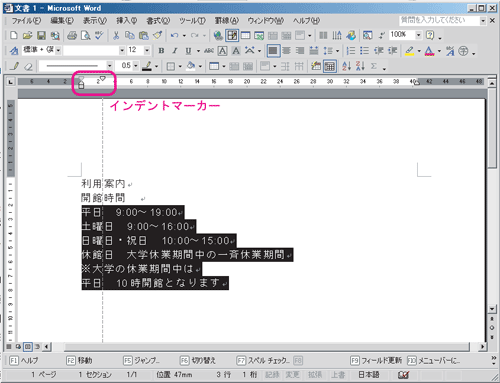Click the Cut scissors icon
This screenshot has width=500, height=383.
116,35
